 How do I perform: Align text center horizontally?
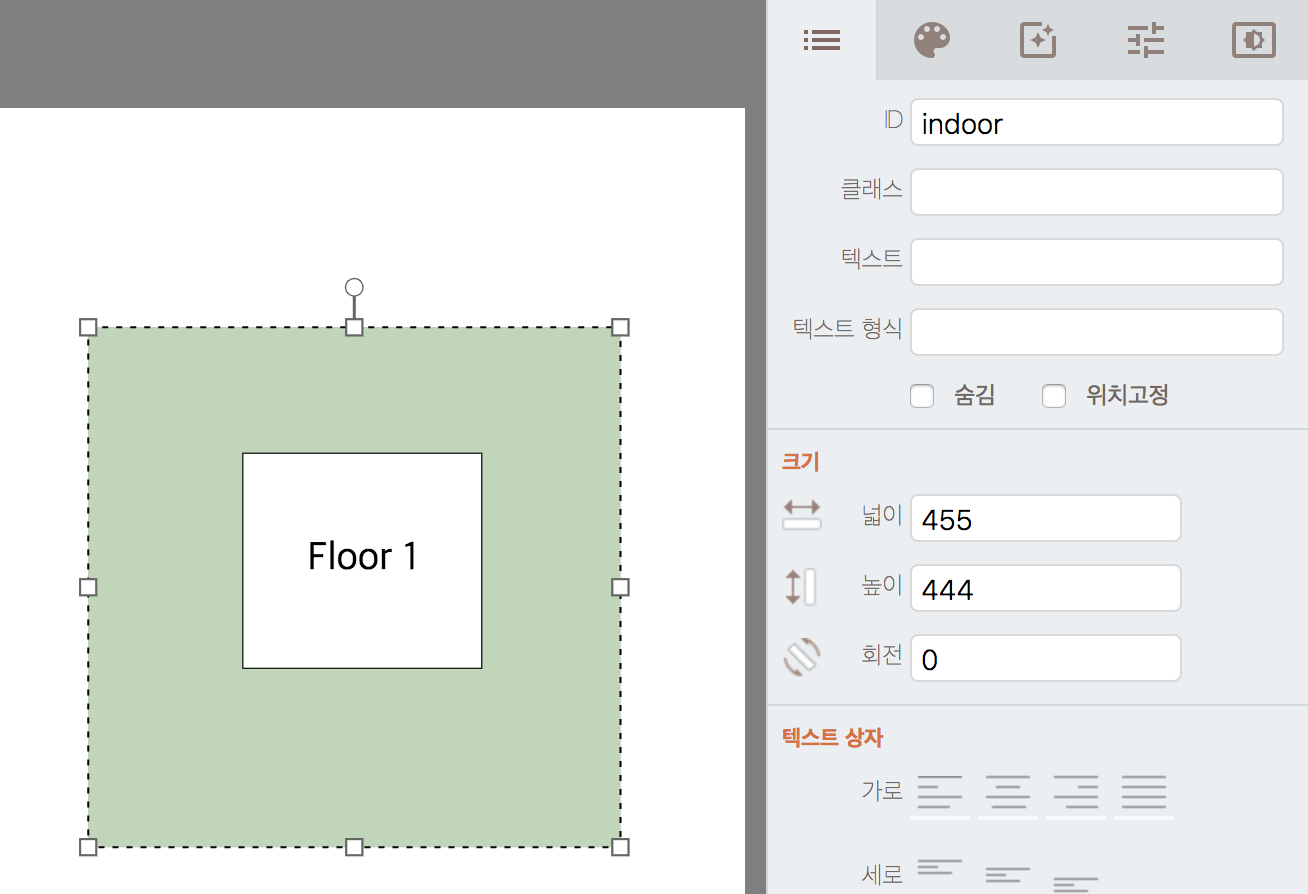(1008, 794)
